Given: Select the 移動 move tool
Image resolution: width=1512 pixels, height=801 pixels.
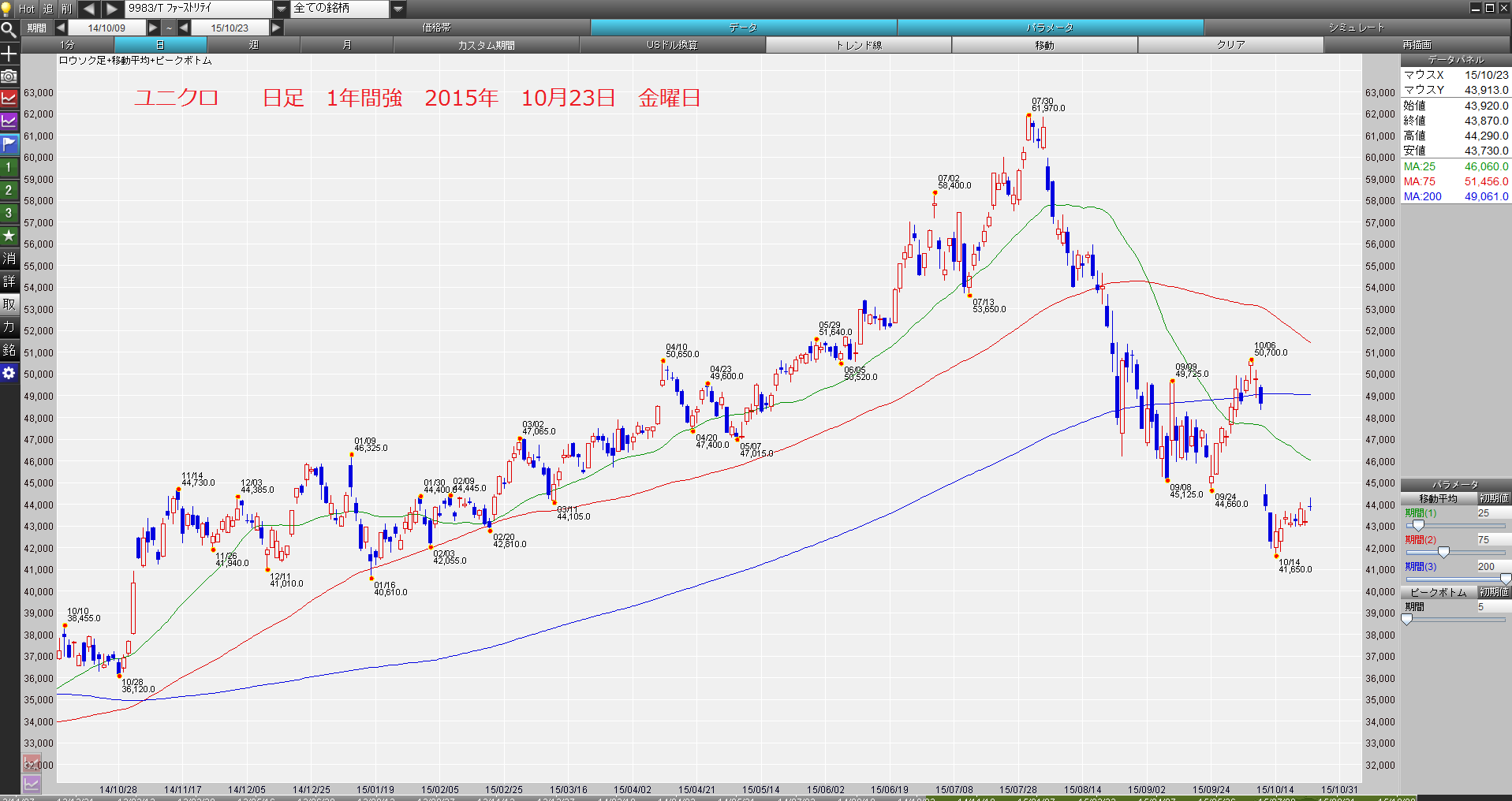Looking at the screenshot, I should [x=1044, y=45].
